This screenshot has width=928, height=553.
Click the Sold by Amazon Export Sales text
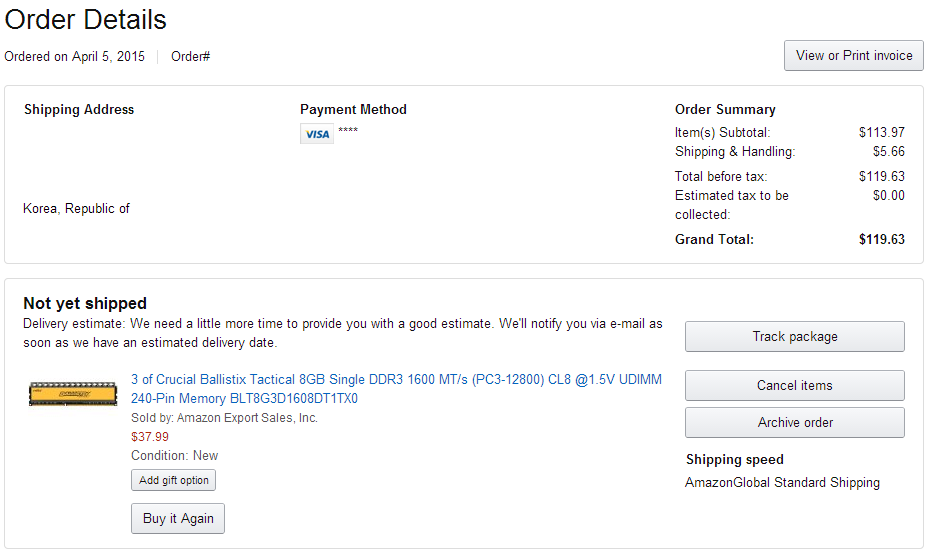224,417
